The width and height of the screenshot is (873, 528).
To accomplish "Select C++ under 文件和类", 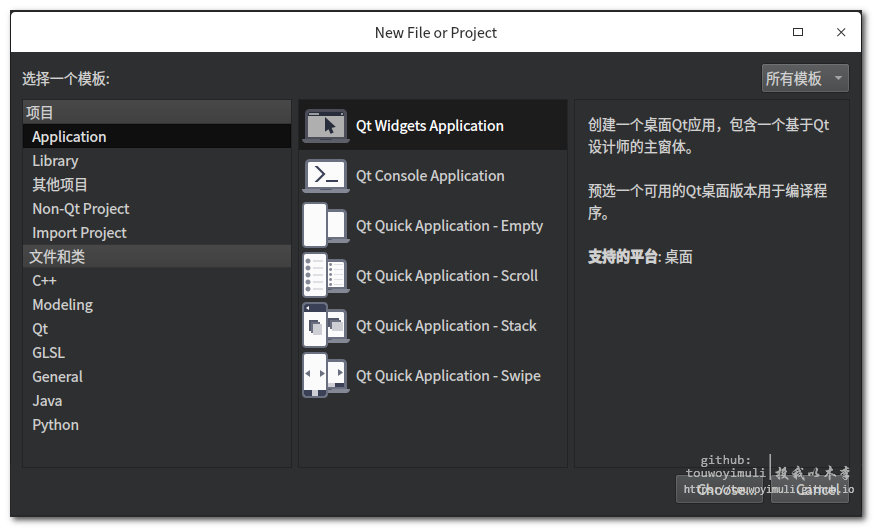I will 157,280.
